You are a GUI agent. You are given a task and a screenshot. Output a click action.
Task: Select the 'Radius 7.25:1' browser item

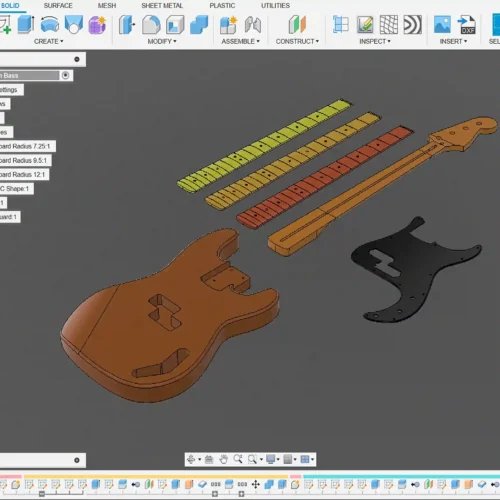point(28,146)
